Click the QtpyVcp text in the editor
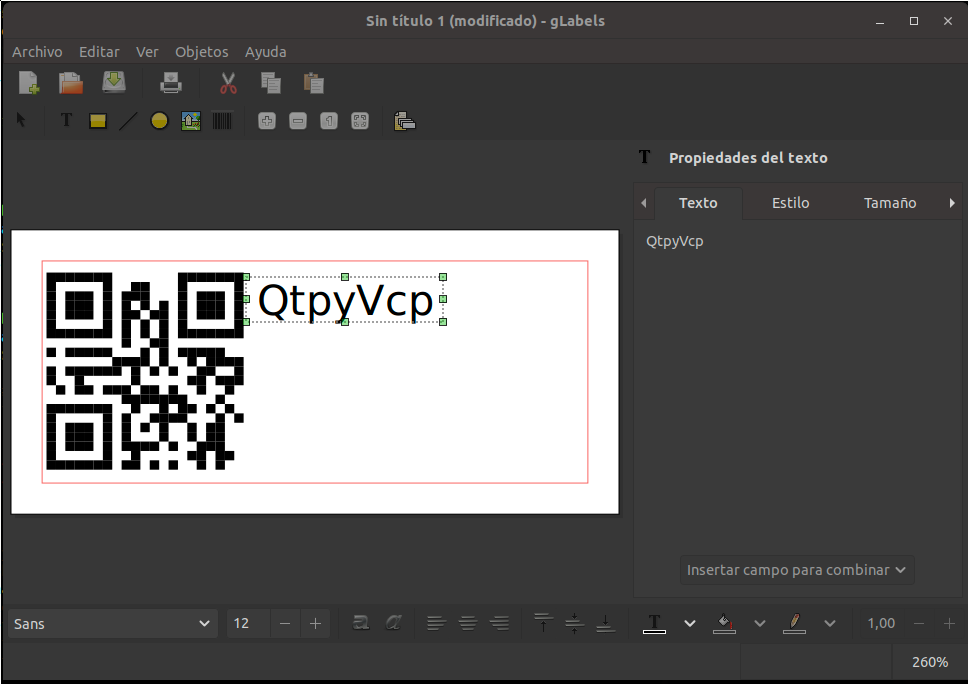 [675, 241]
